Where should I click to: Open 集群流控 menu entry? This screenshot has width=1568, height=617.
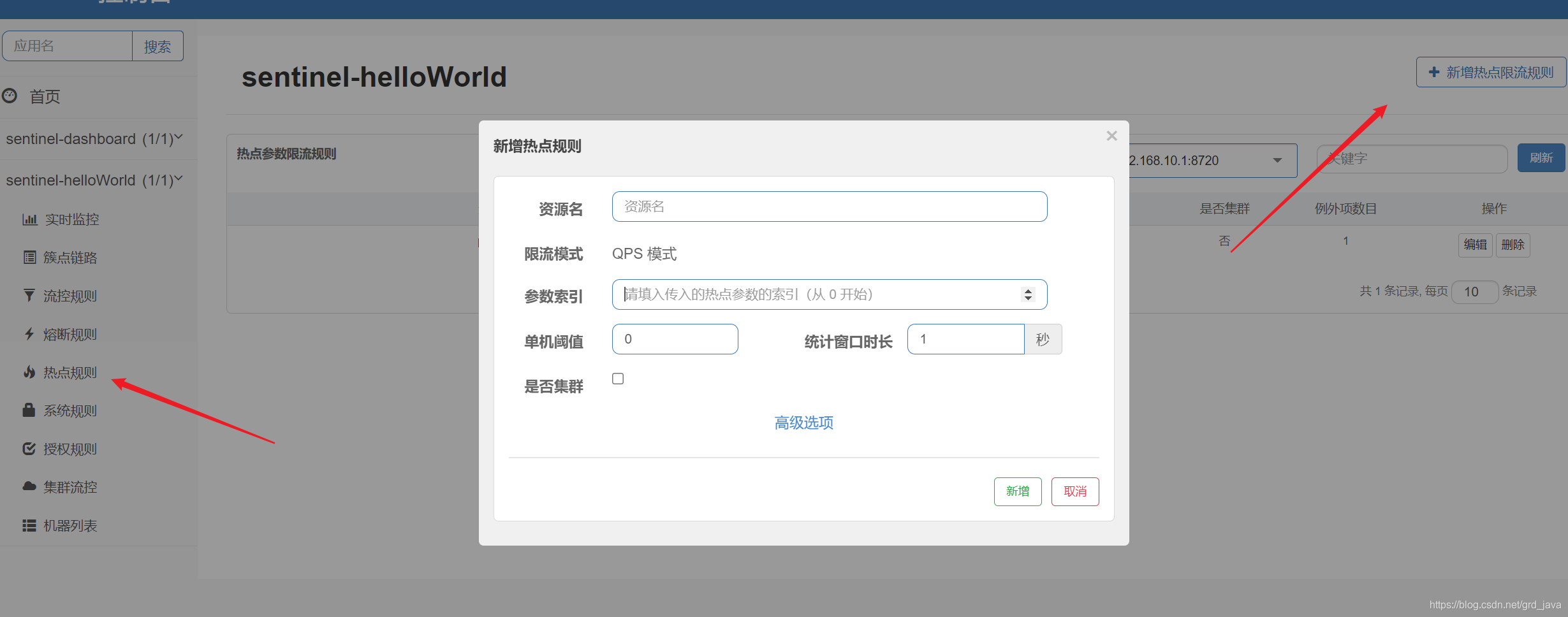[70, 487]
